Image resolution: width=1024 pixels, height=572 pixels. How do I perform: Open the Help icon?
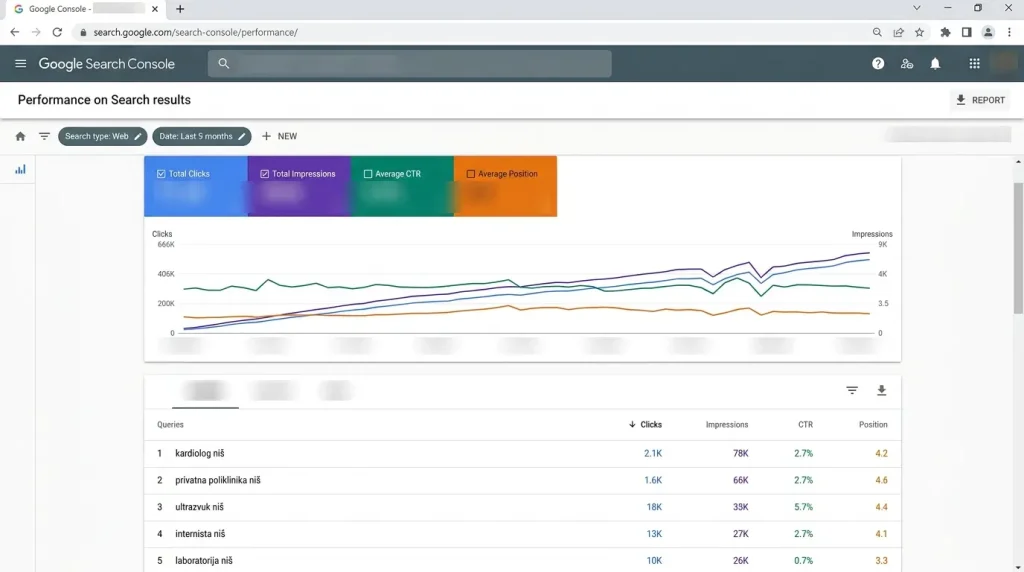tap(878, 63)
